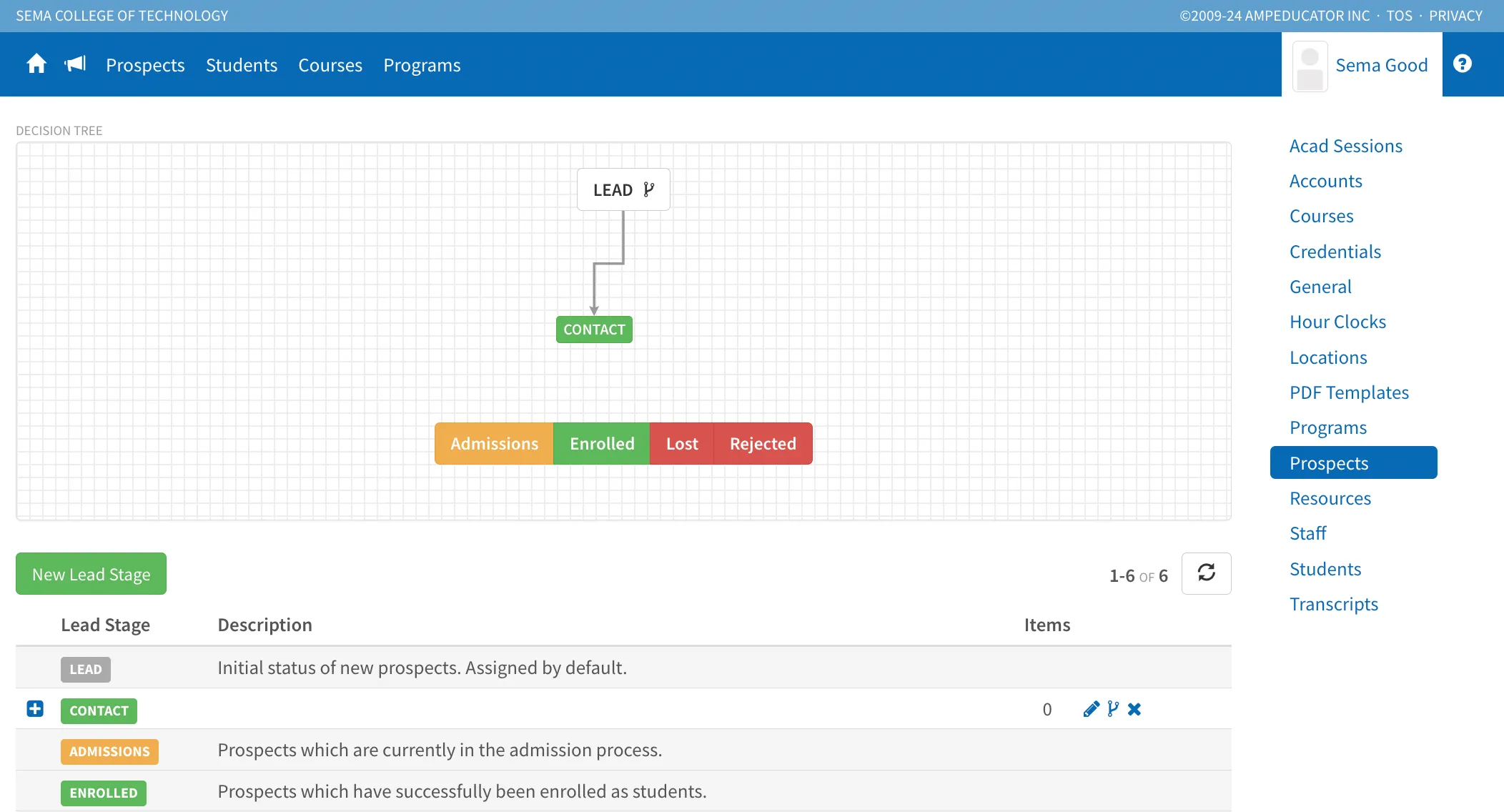Screen dimensions: 1504x812
Task: Click the branch icon in LEAD node
Action: [x=648, y=189]
